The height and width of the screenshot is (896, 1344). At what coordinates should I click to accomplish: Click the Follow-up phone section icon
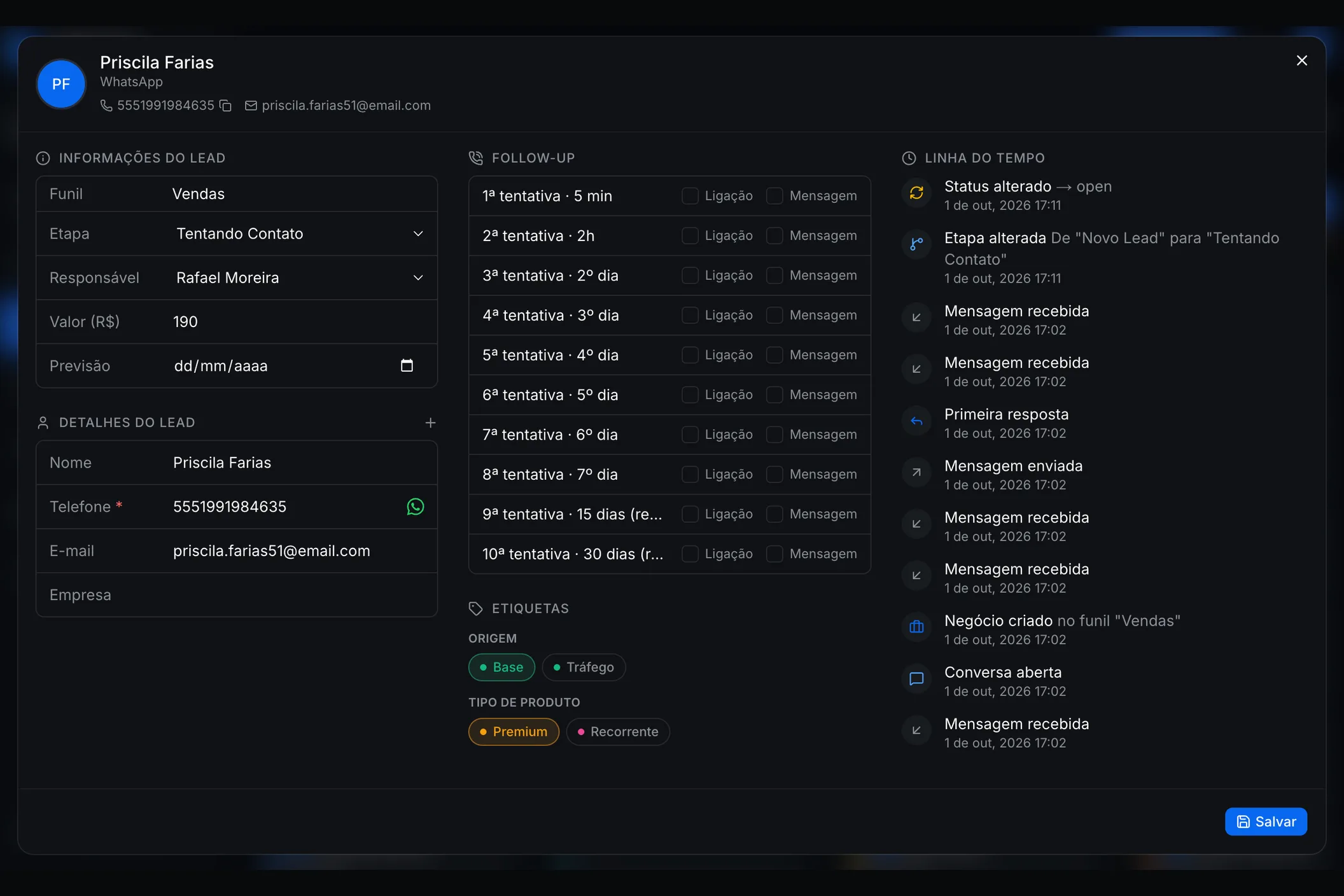[x=475, y=158]
